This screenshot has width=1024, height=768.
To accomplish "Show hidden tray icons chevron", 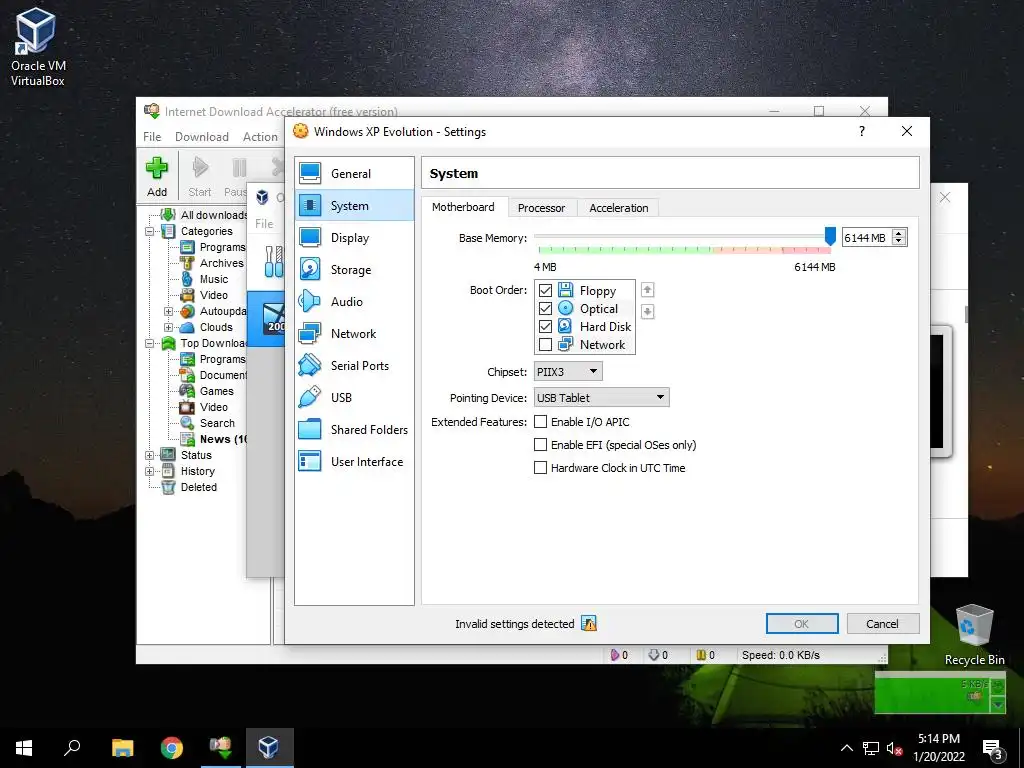I will (x=846, y=748).
